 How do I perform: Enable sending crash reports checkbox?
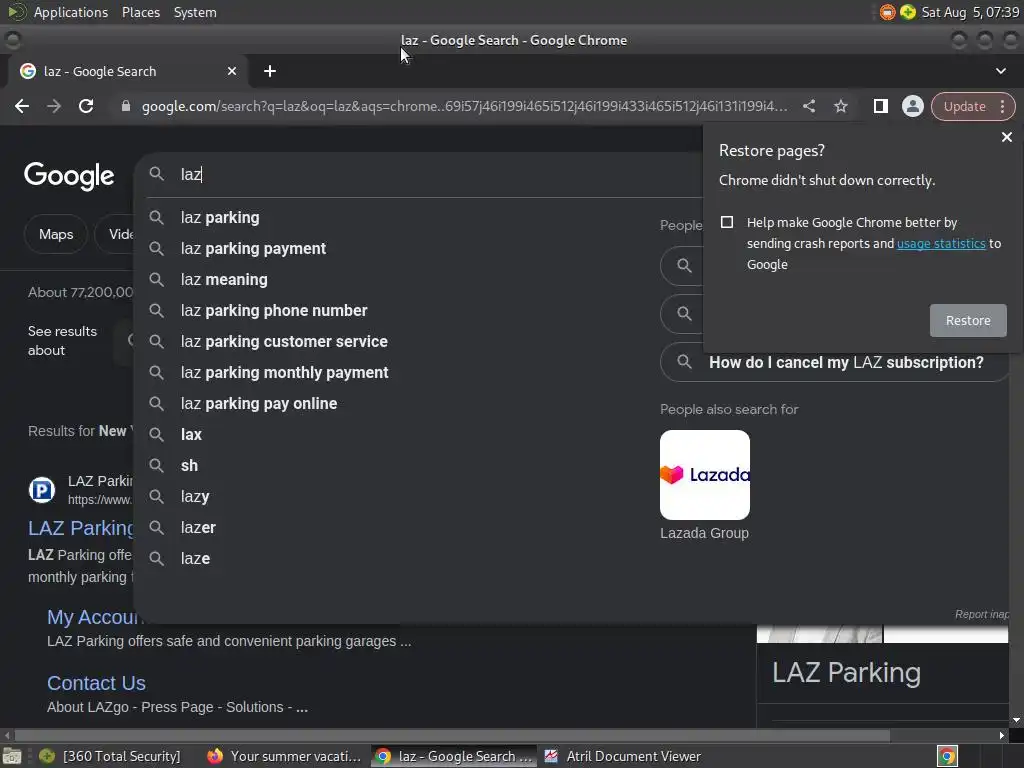(727, 222)
